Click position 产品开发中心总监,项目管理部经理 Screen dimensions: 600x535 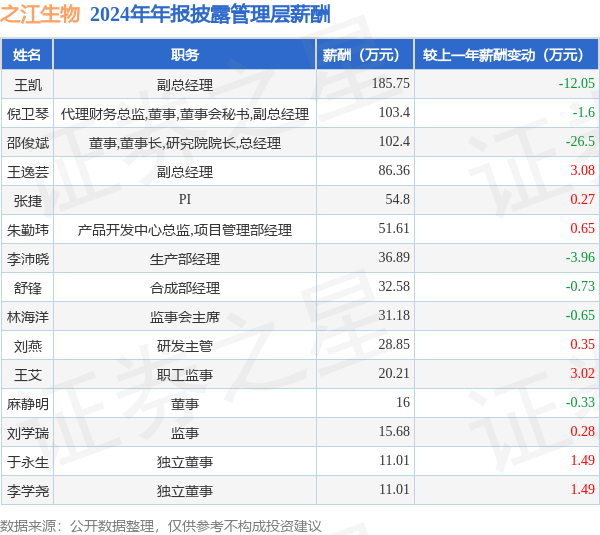point(185,230)
